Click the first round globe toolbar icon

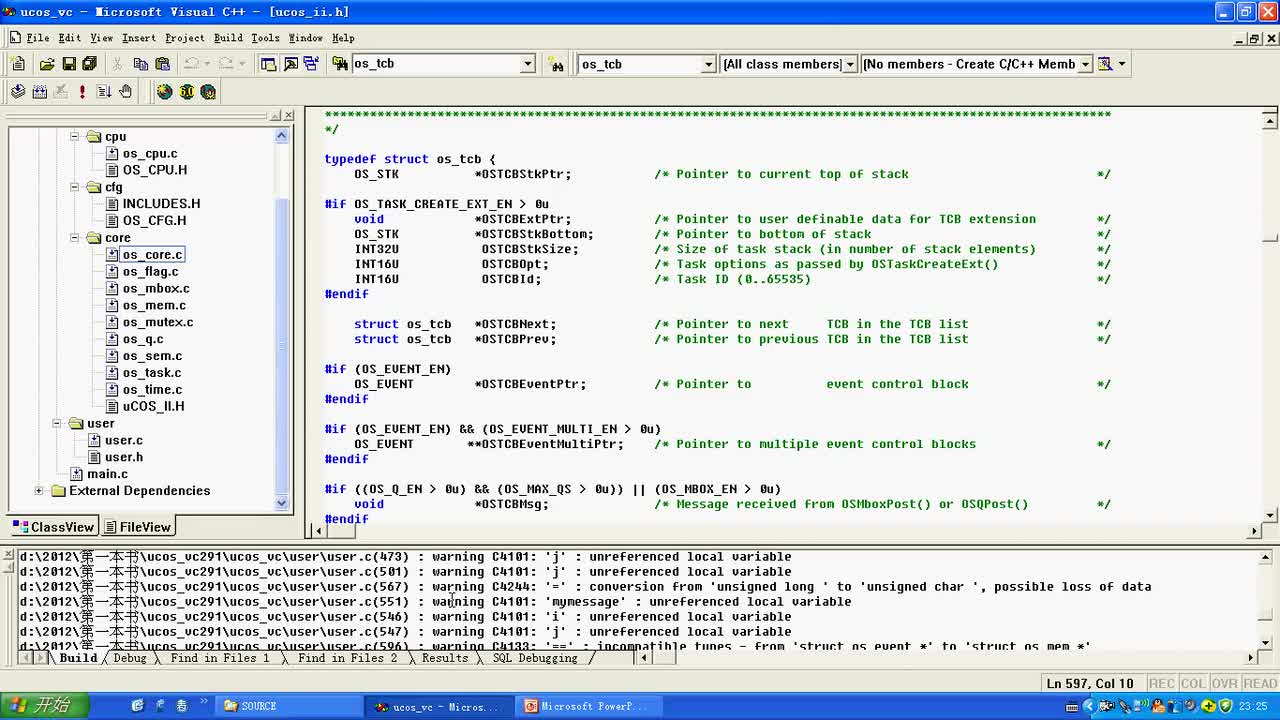165,91
